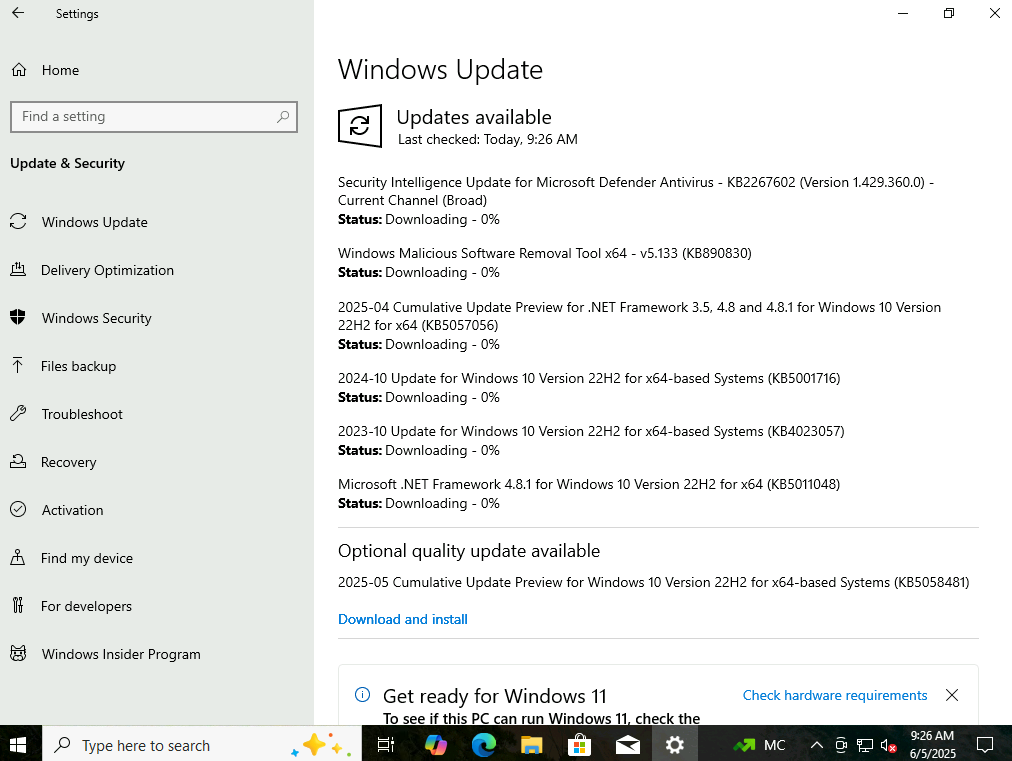The image size is (1012, 761).
Task: Focus the Find a setting search box
Action: coord(154,117)
